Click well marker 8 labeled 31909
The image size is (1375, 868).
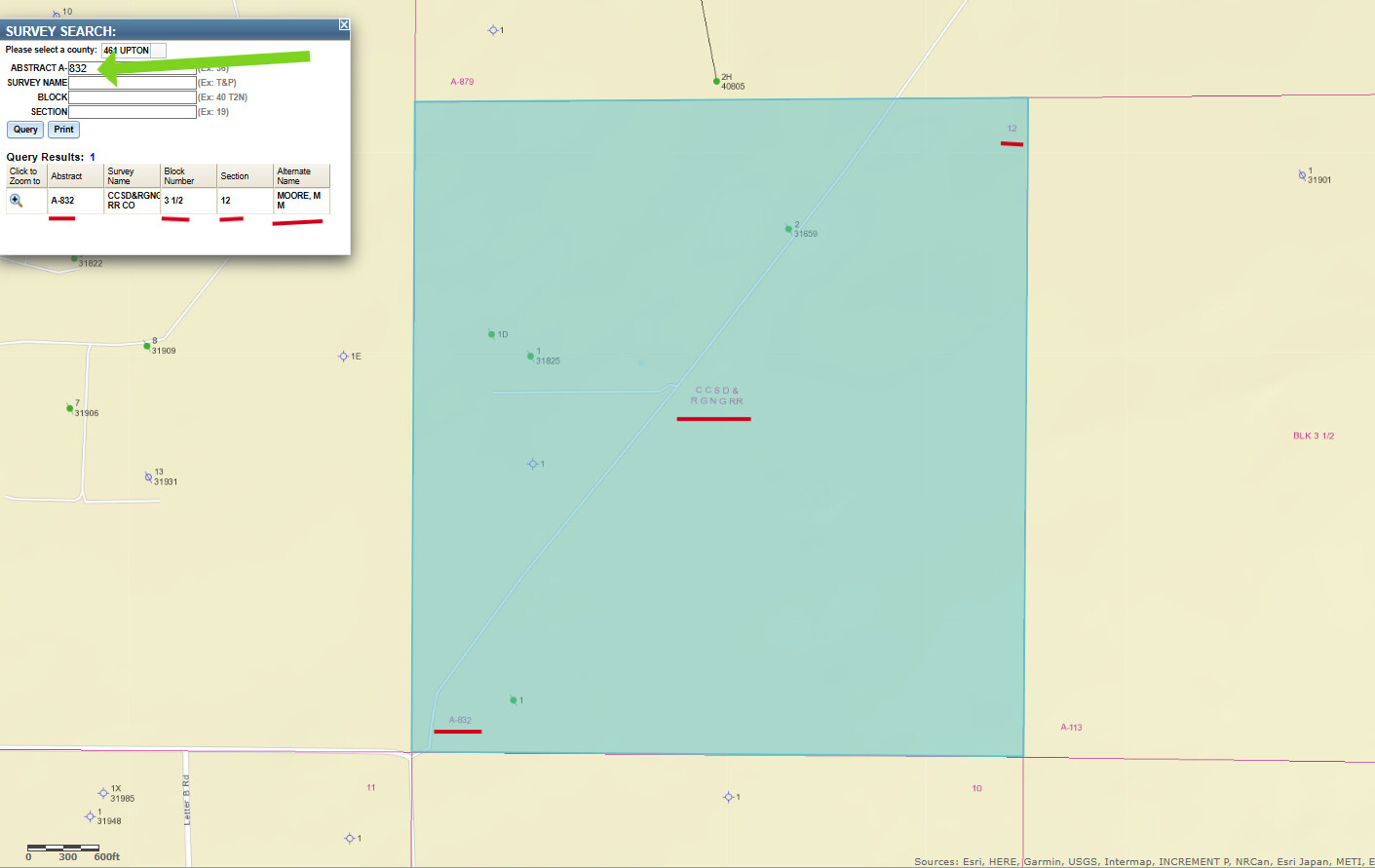(147, 346)
